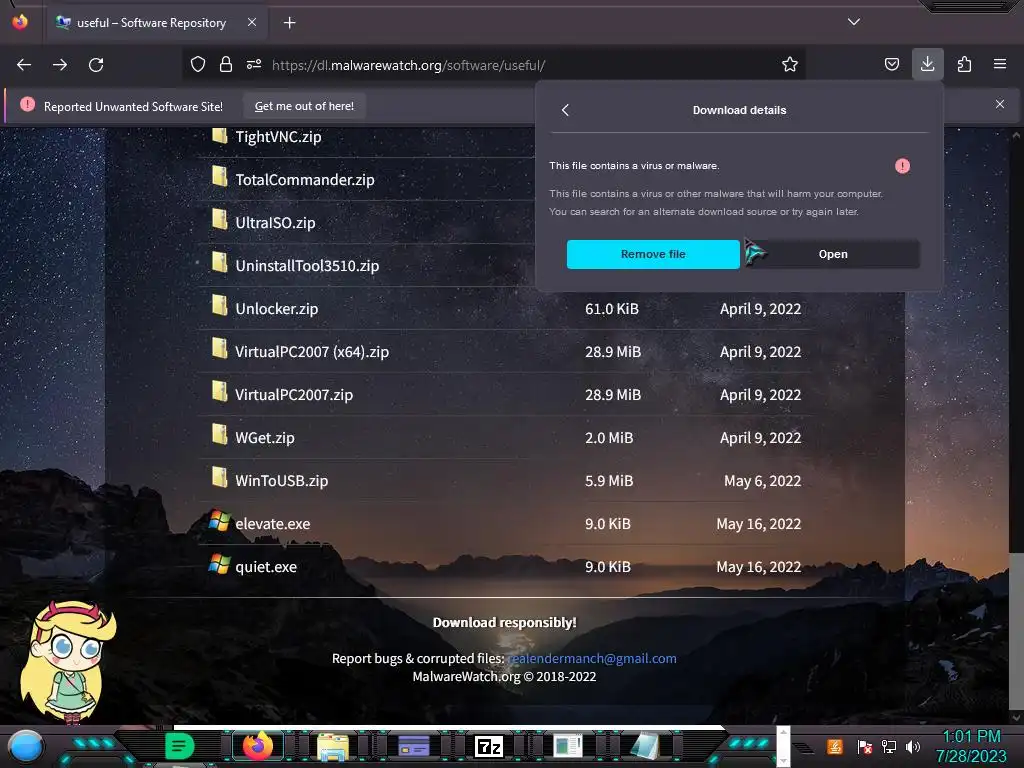The height and width of the screenshot is (768, 1024).
Task: Open the document viewer taskbar icon
Action: point(567,746)
